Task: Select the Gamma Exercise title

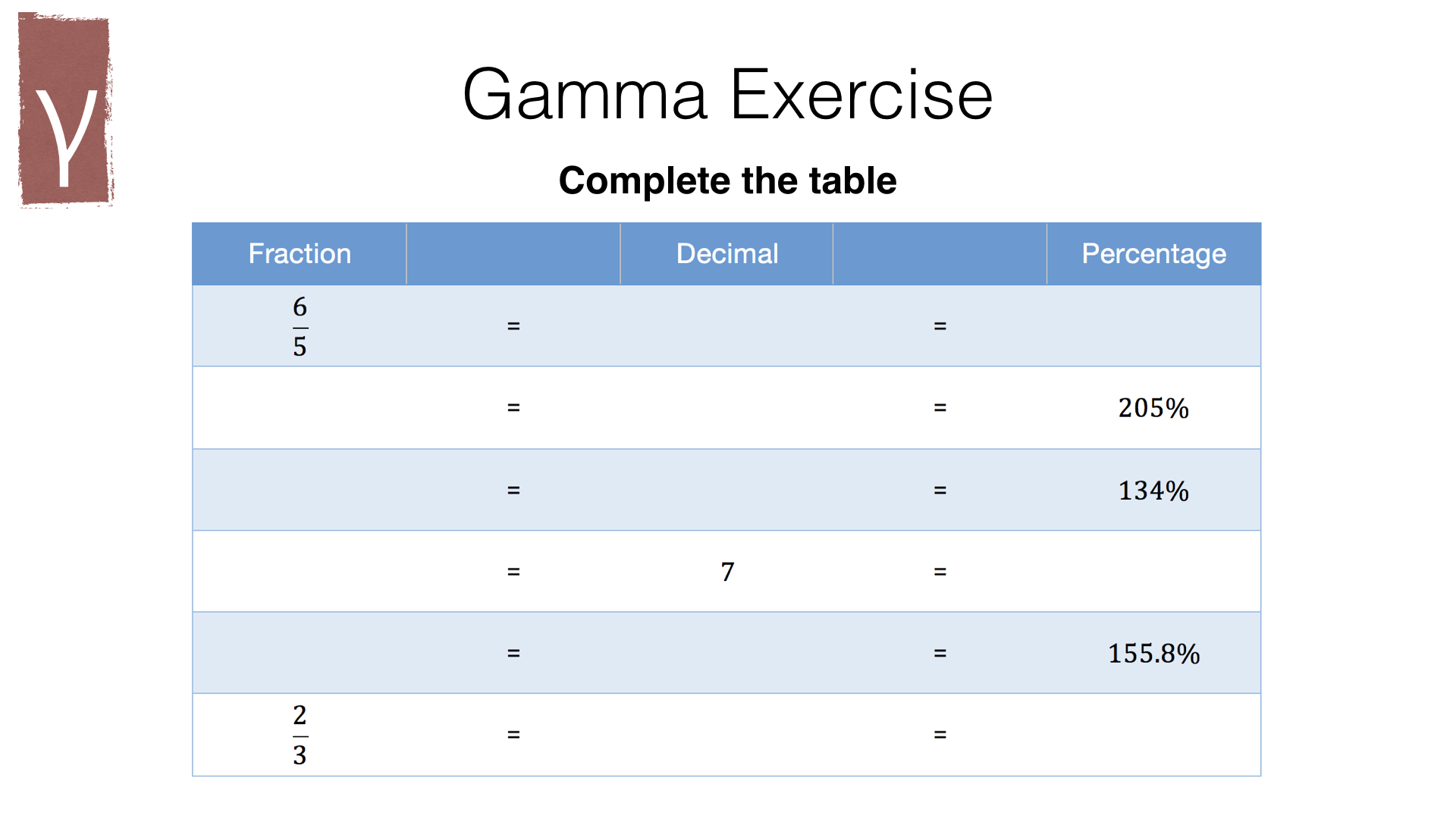Action: [727, 95]
